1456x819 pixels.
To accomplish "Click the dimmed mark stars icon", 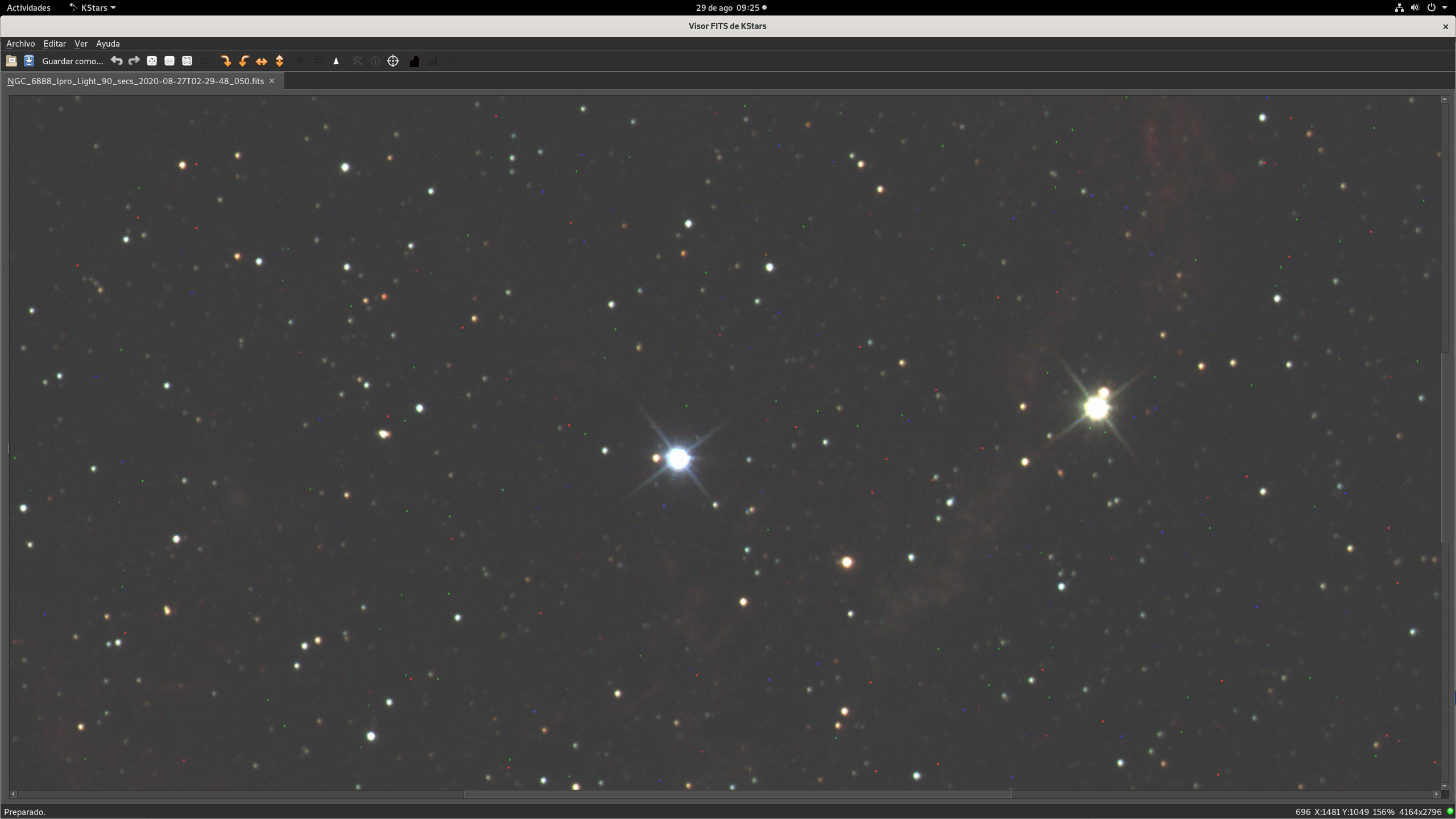I will pos(450,61).
